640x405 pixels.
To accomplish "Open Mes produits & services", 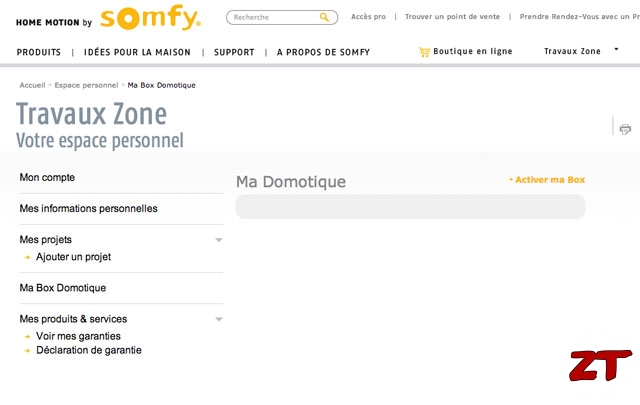I will [73, 319].
